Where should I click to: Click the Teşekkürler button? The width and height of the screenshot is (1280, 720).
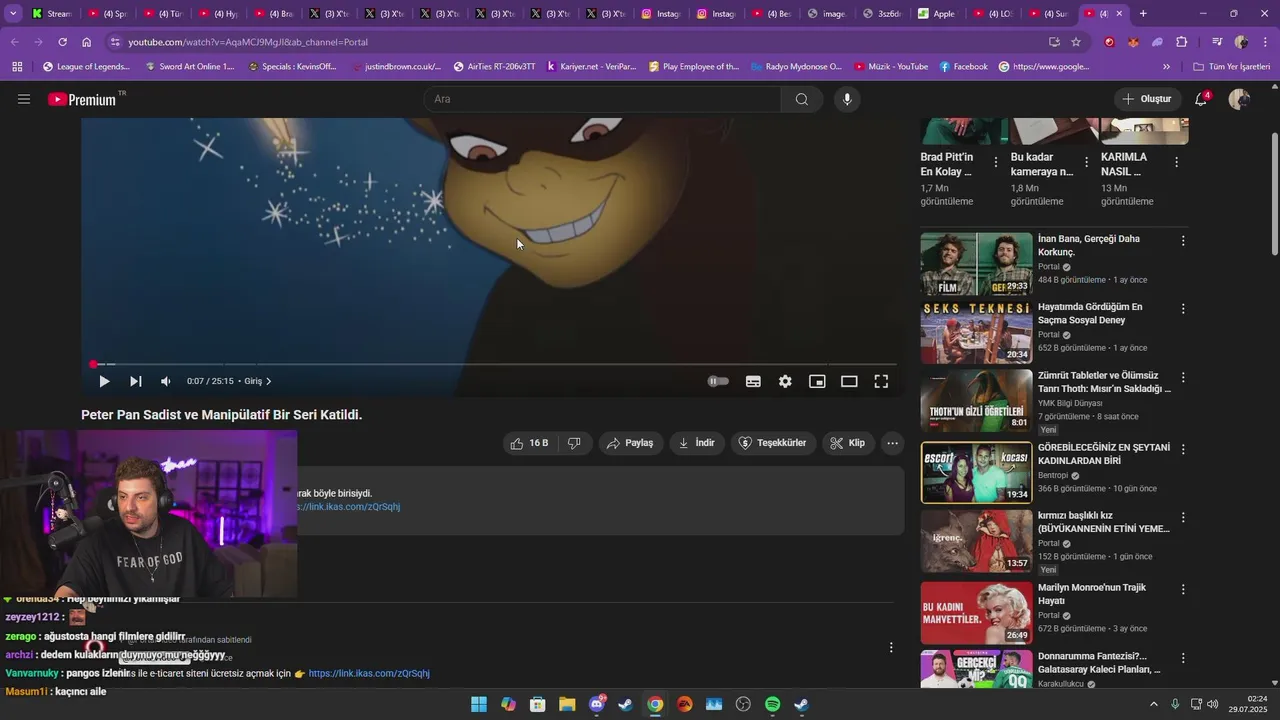coord(772,443)
